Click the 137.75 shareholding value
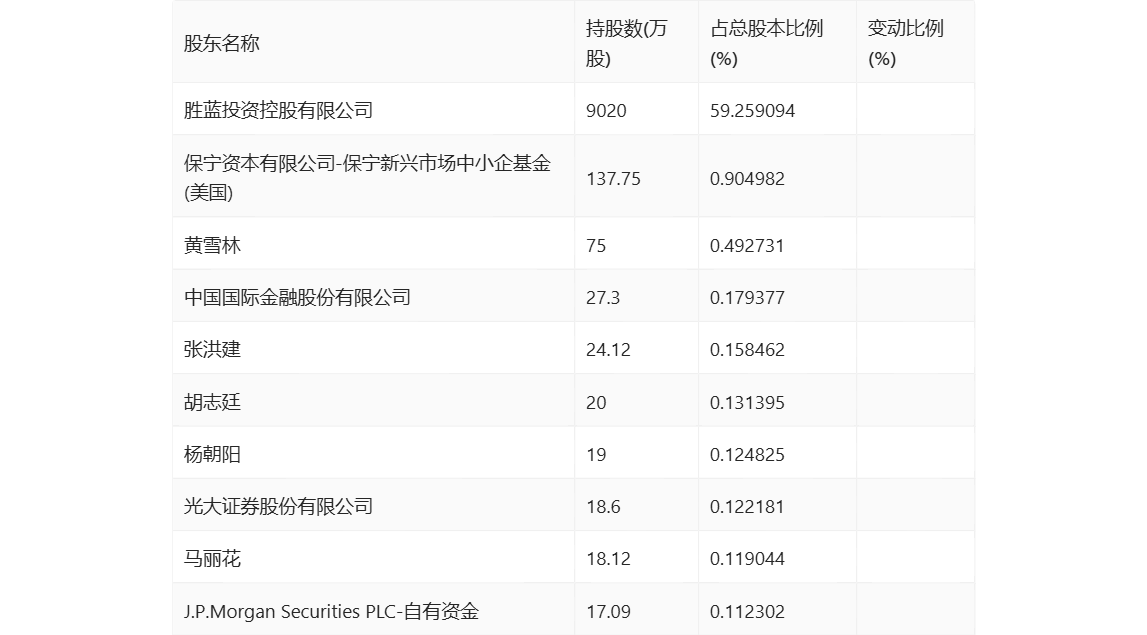The width and height of the screenshot is (1147, 635). click(x=613, y=178)
